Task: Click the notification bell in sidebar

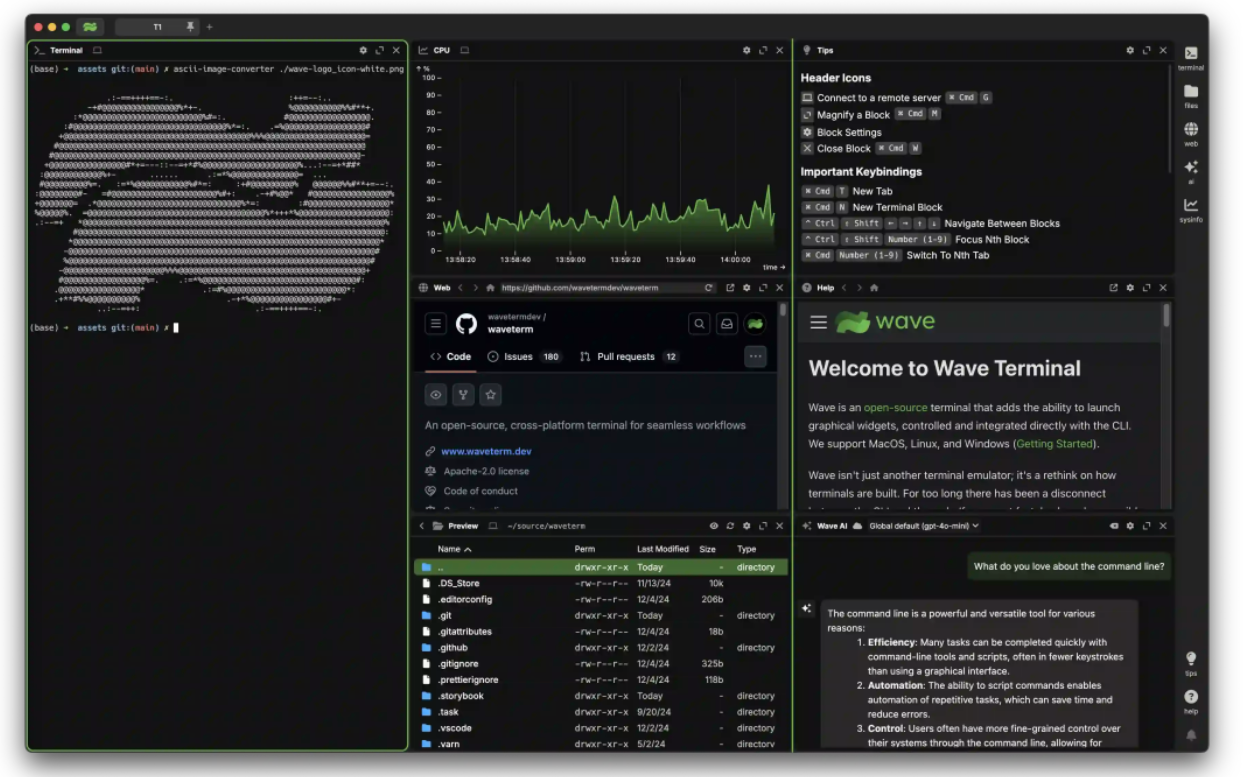Action: pos(1190,735)
